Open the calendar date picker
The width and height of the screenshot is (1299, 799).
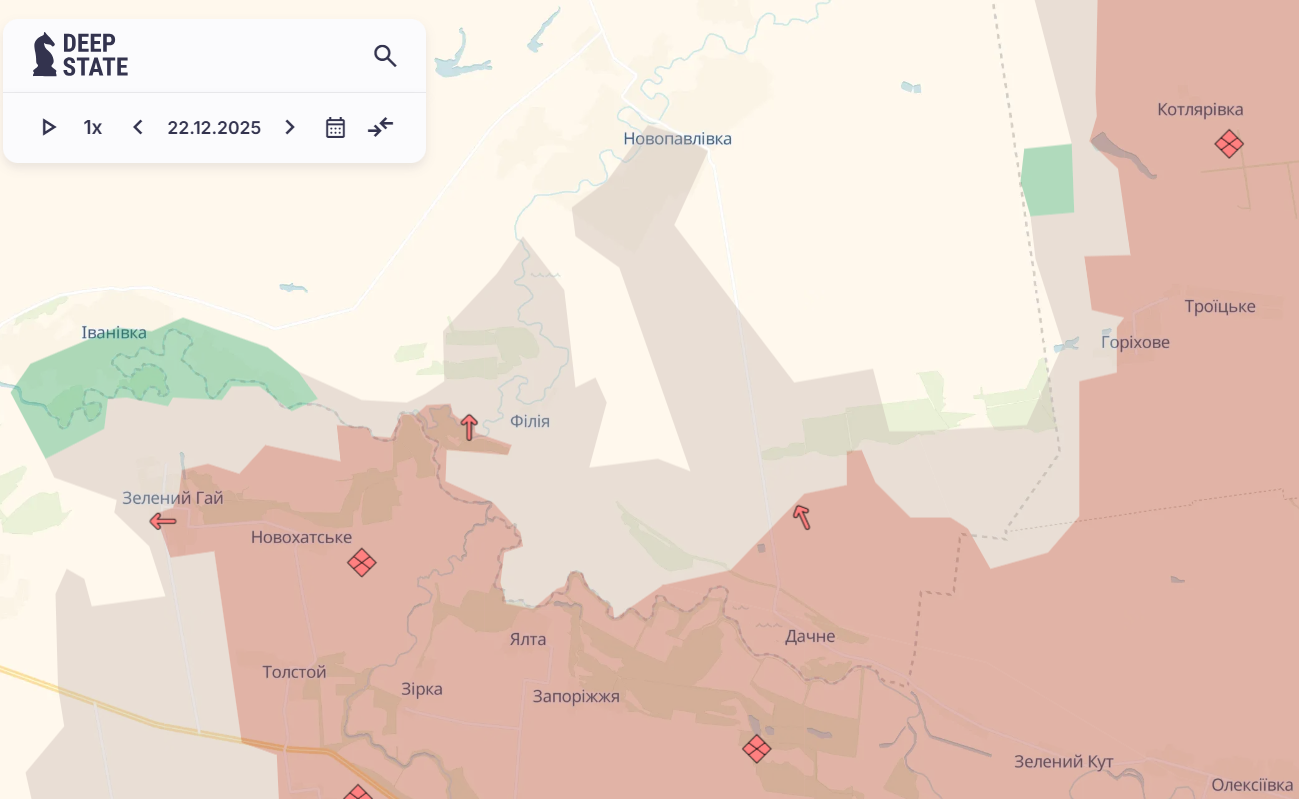pyautogui.click(x=335, y=127)
